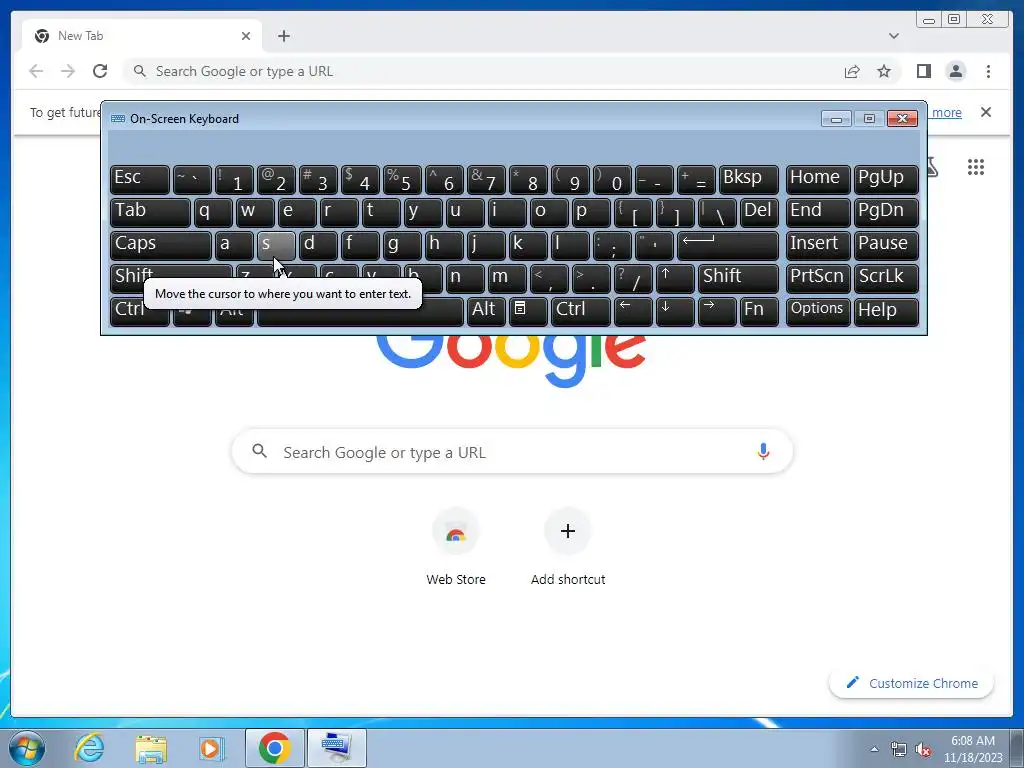The image size is (1024, 768).
Task: Go back with Chrome's back arrow
Action: click(37, 71)
